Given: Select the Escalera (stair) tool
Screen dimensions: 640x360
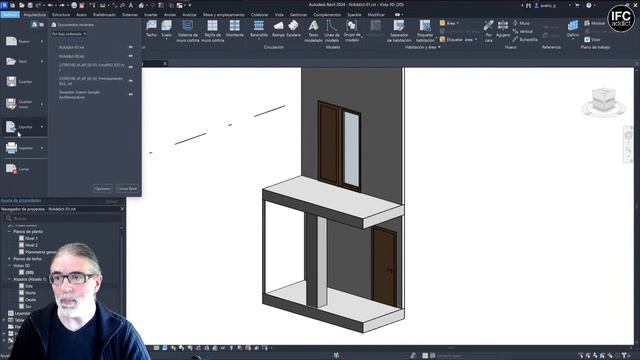Looking at the screenshot, I should click(x=293, y=29).
